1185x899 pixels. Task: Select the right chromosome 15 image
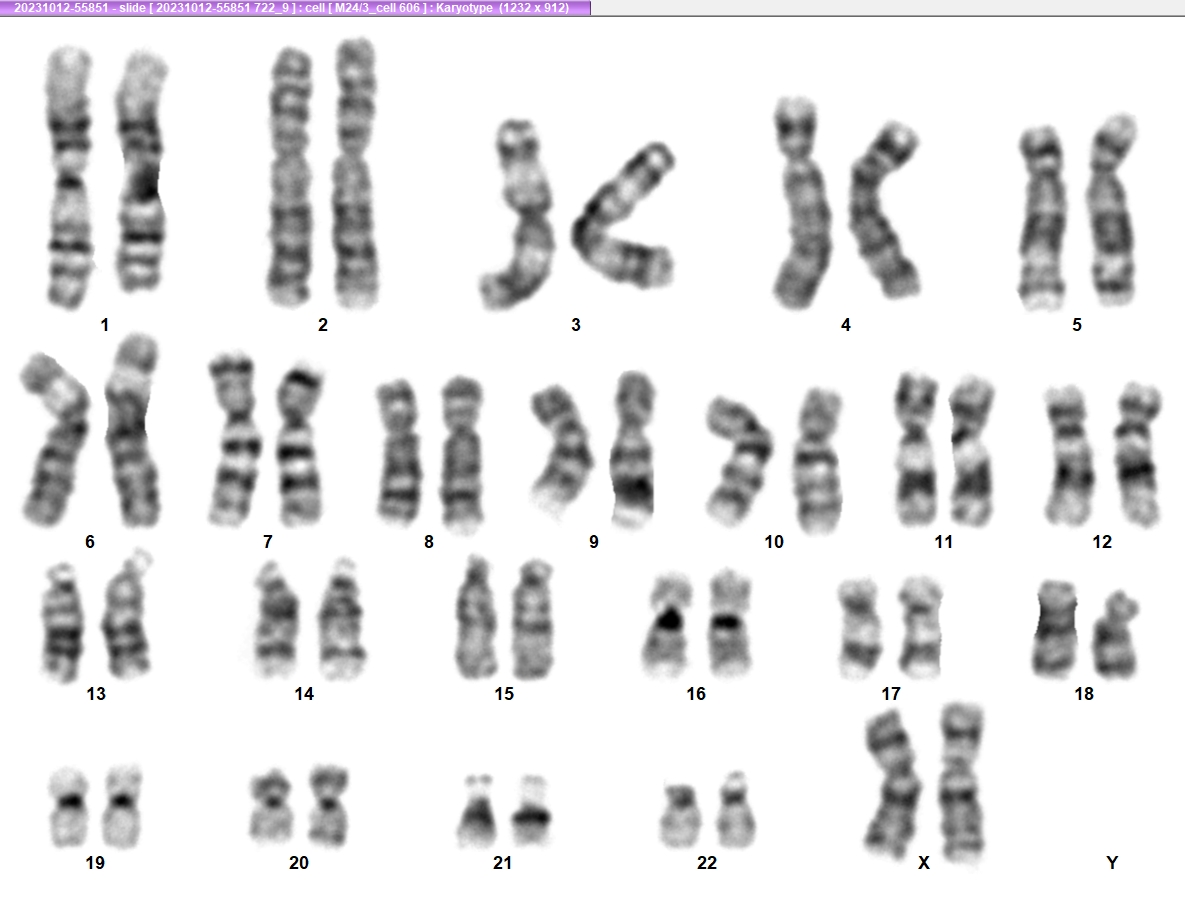tap(533, 619)
